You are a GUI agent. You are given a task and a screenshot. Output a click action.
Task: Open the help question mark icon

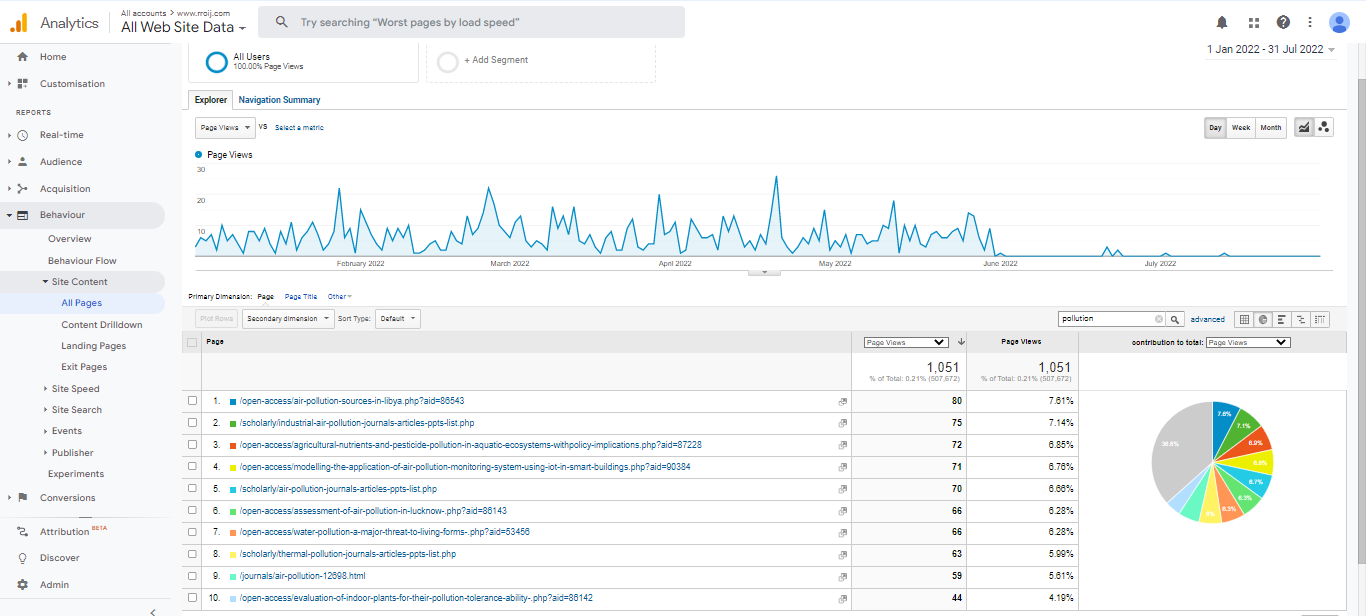click(1283, 22)
